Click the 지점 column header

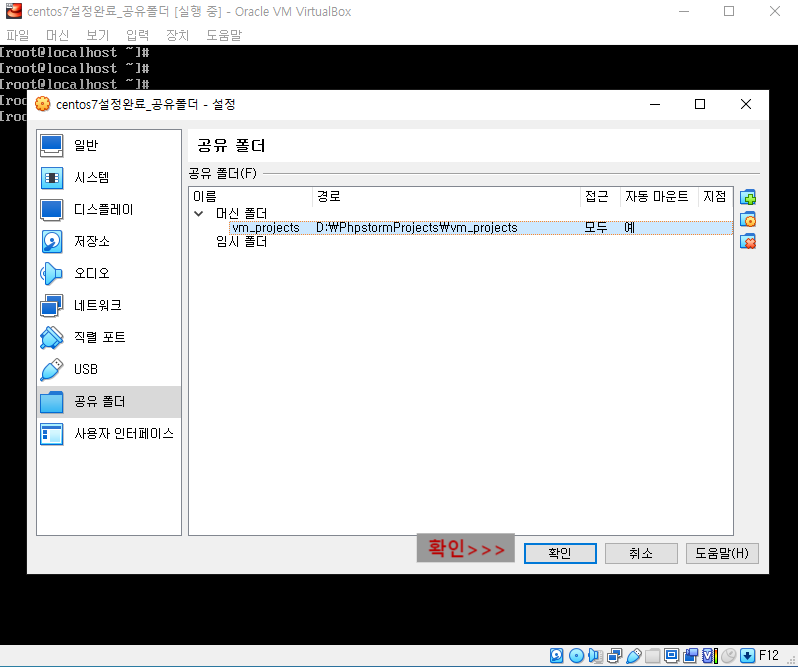coord(716,196)
